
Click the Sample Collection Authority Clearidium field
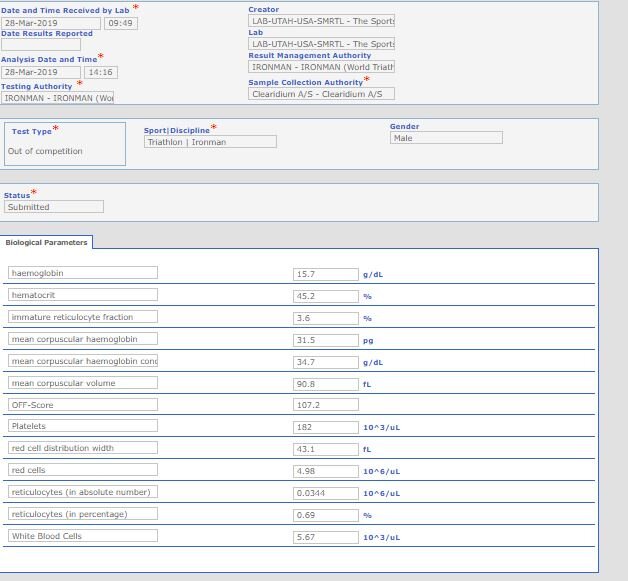[321, 94]
